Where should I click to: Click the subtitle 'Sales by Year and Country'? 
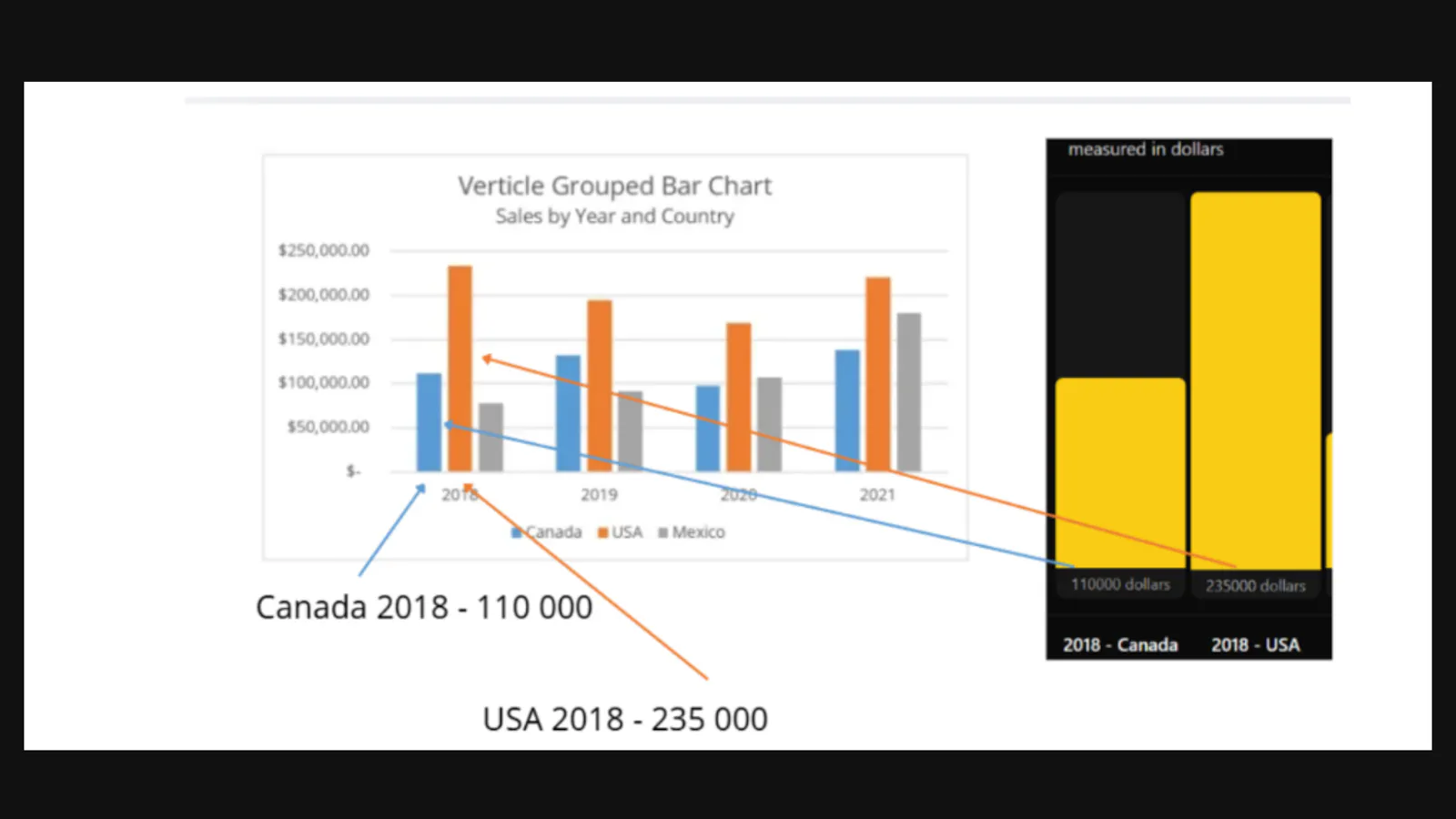pos(614,217)
